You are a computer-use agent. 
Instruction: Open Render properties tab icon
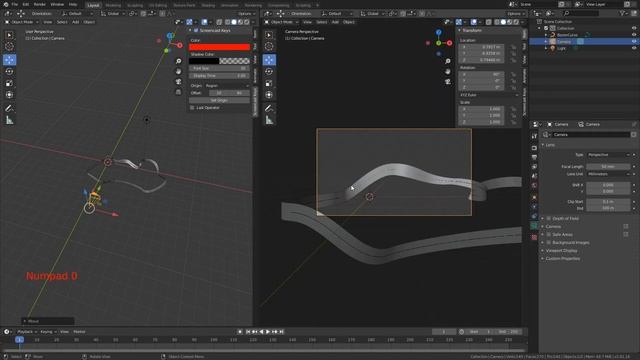point(534,147)
